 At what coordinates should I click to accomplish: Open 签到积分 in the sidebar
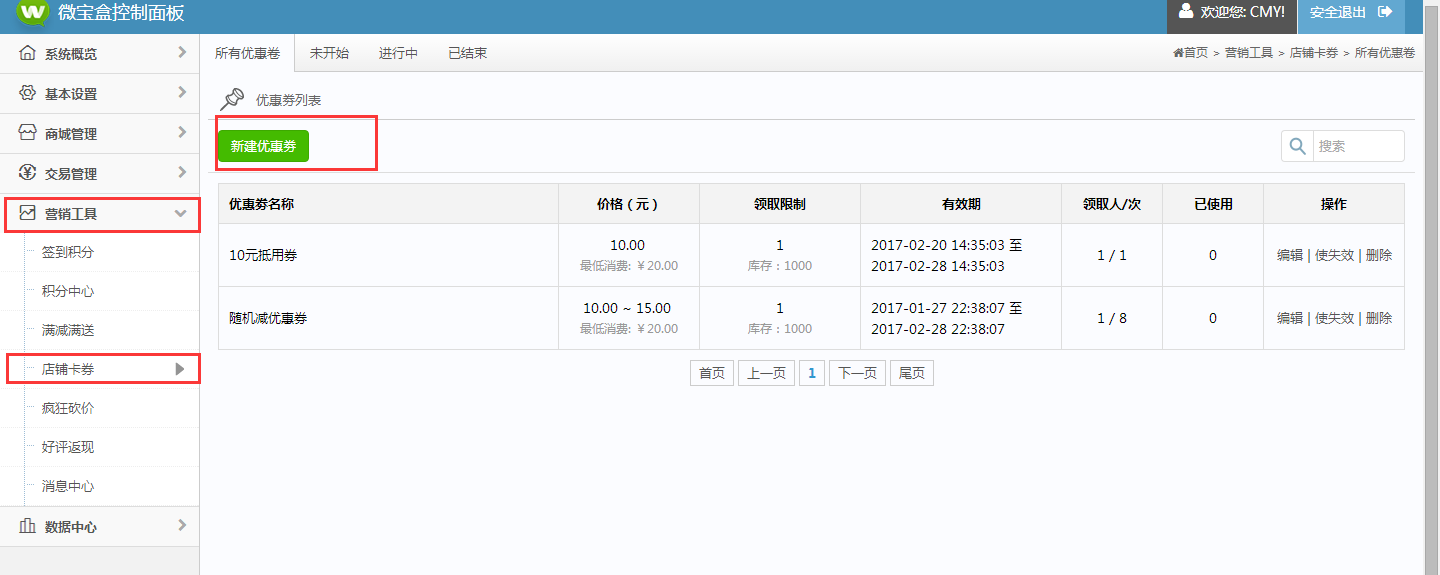pos(68,252)
